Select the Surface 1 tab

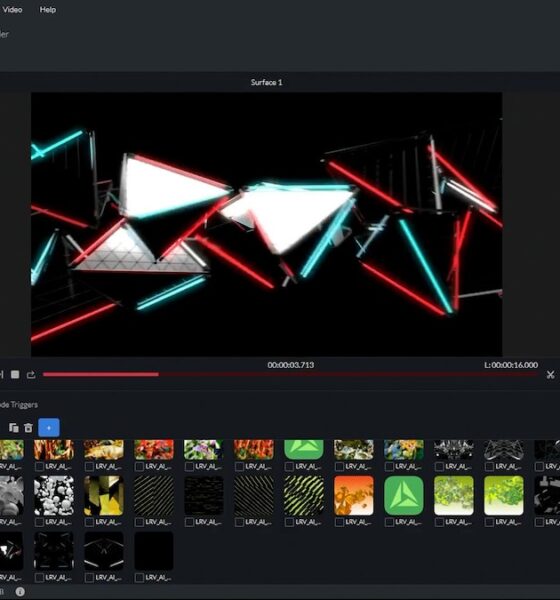[266, 82]
